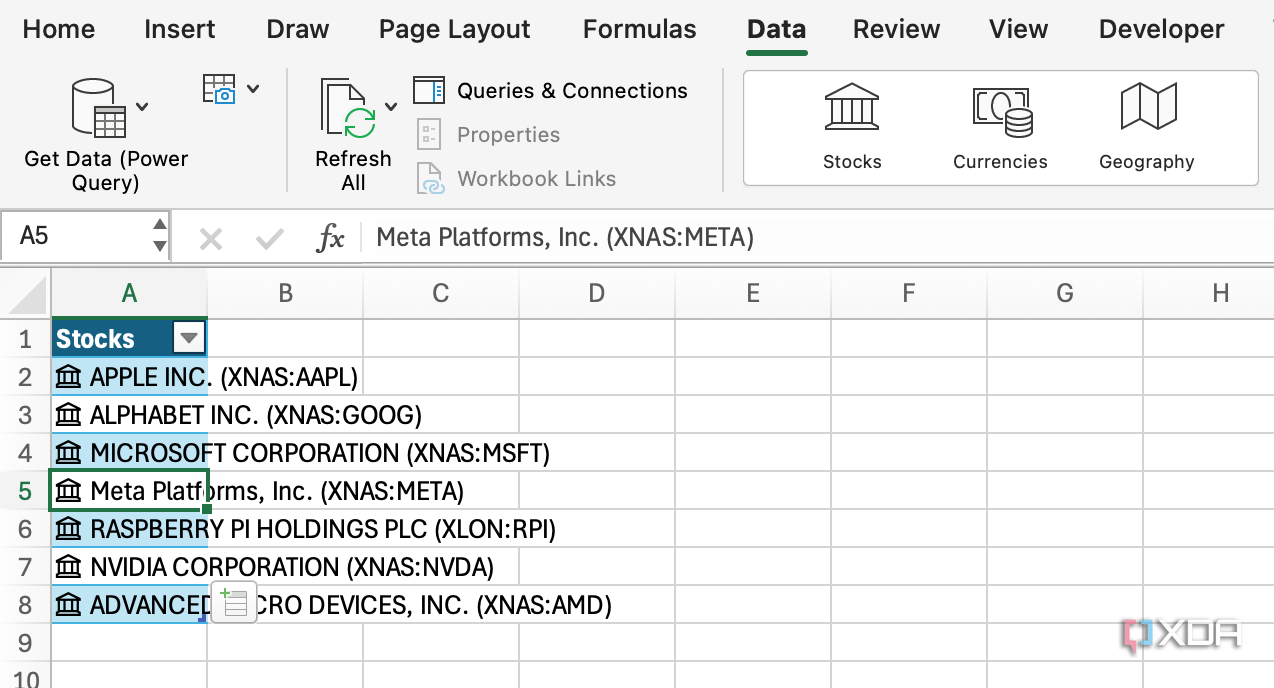The image size is (1274, 688).
Task: Open the Formulas ribbon tab
Action: pyautogui.click(x=638, y=30)
